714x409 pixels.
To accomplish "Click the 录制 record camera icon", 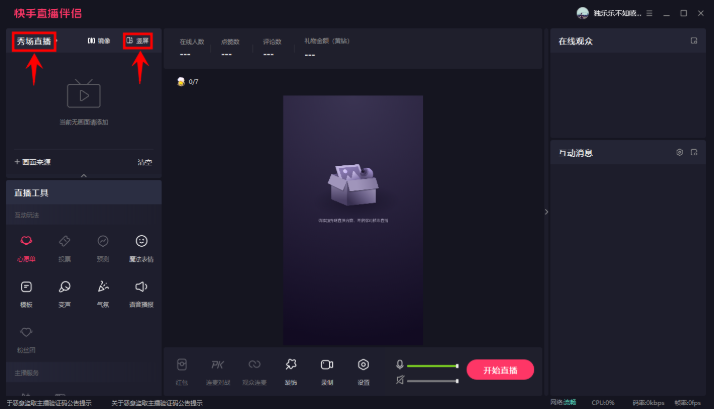I will (327, 369).
